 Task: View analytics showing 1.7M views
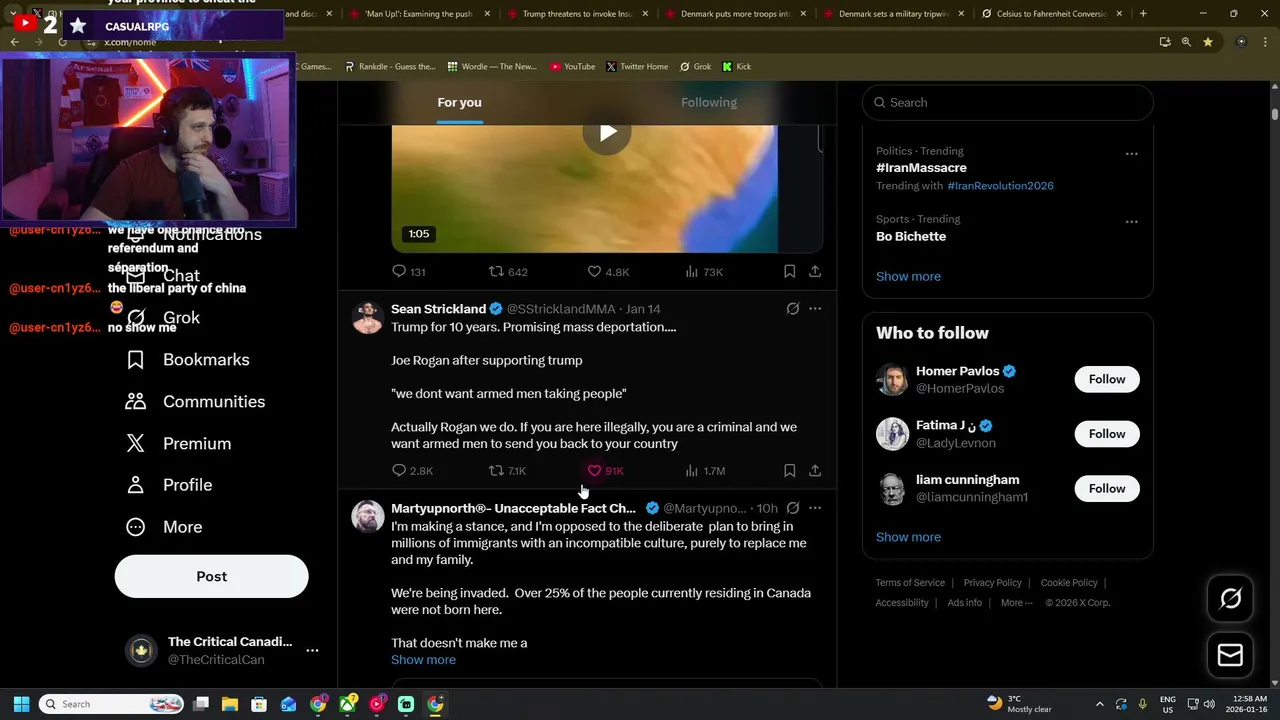[x=705, y=471]
